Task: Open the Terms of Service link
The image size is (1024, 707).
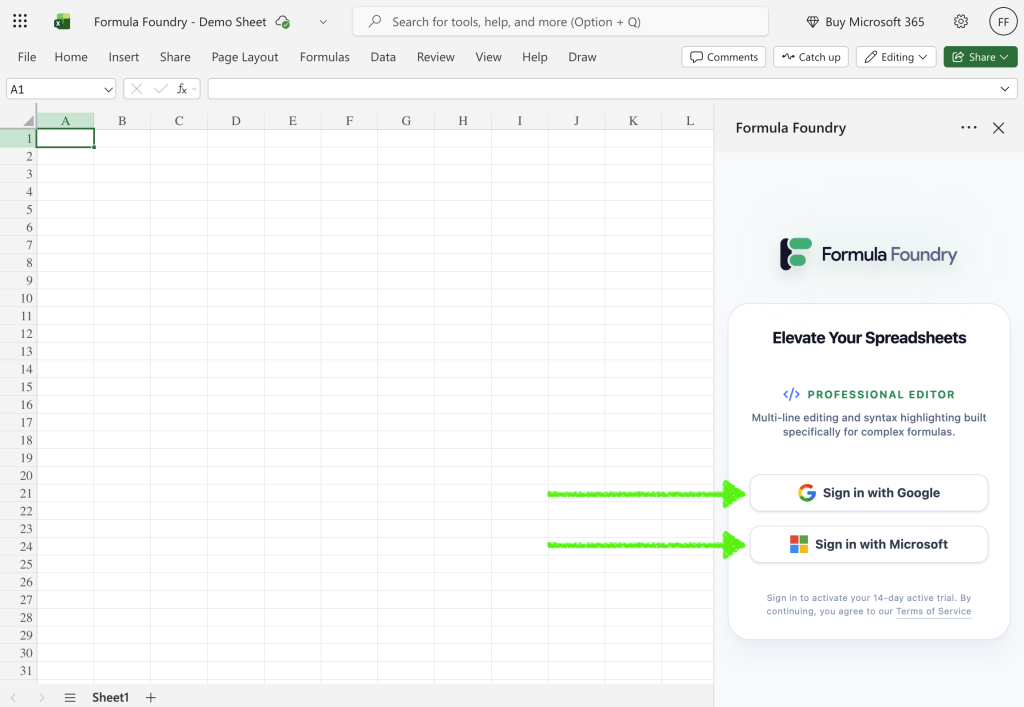Action: [933, 611]
